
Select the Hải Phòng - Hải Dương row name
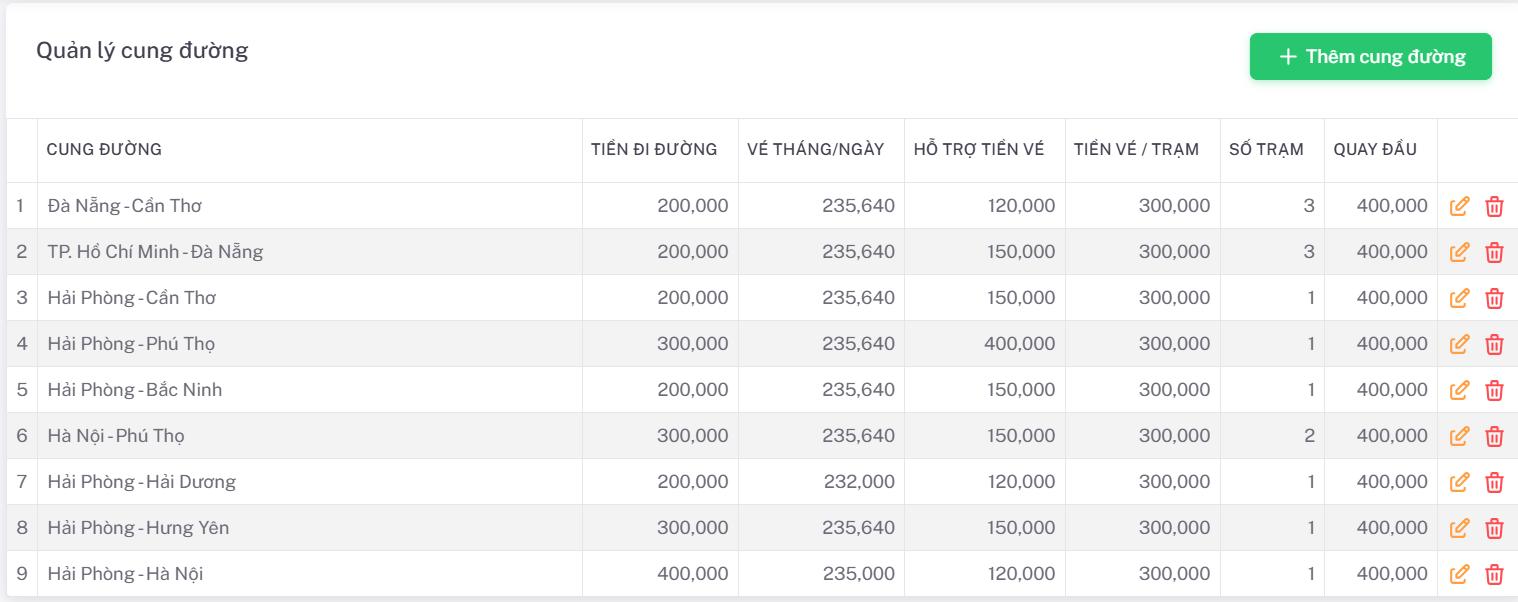(x=141, y=482)
